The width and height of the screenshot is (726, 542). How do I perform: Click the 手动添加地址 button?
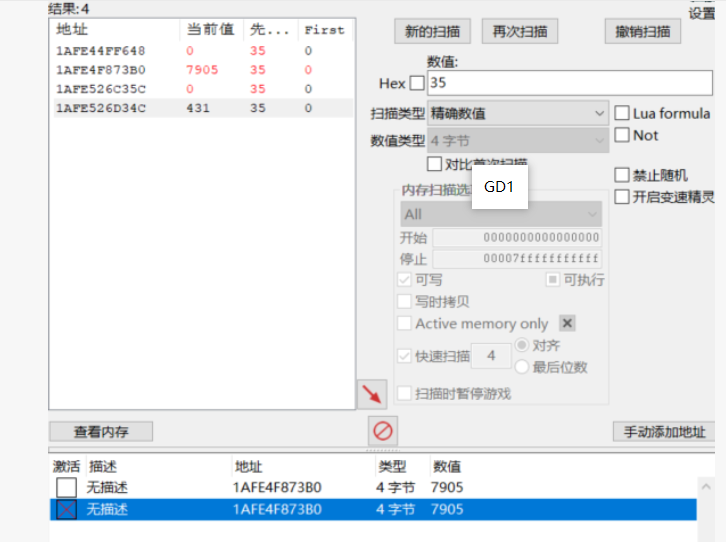pos(664,431)
